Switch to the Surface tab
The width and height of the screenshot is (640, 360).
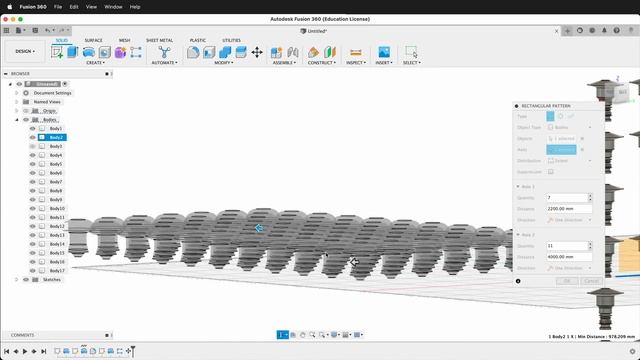[x=93, y=40]
